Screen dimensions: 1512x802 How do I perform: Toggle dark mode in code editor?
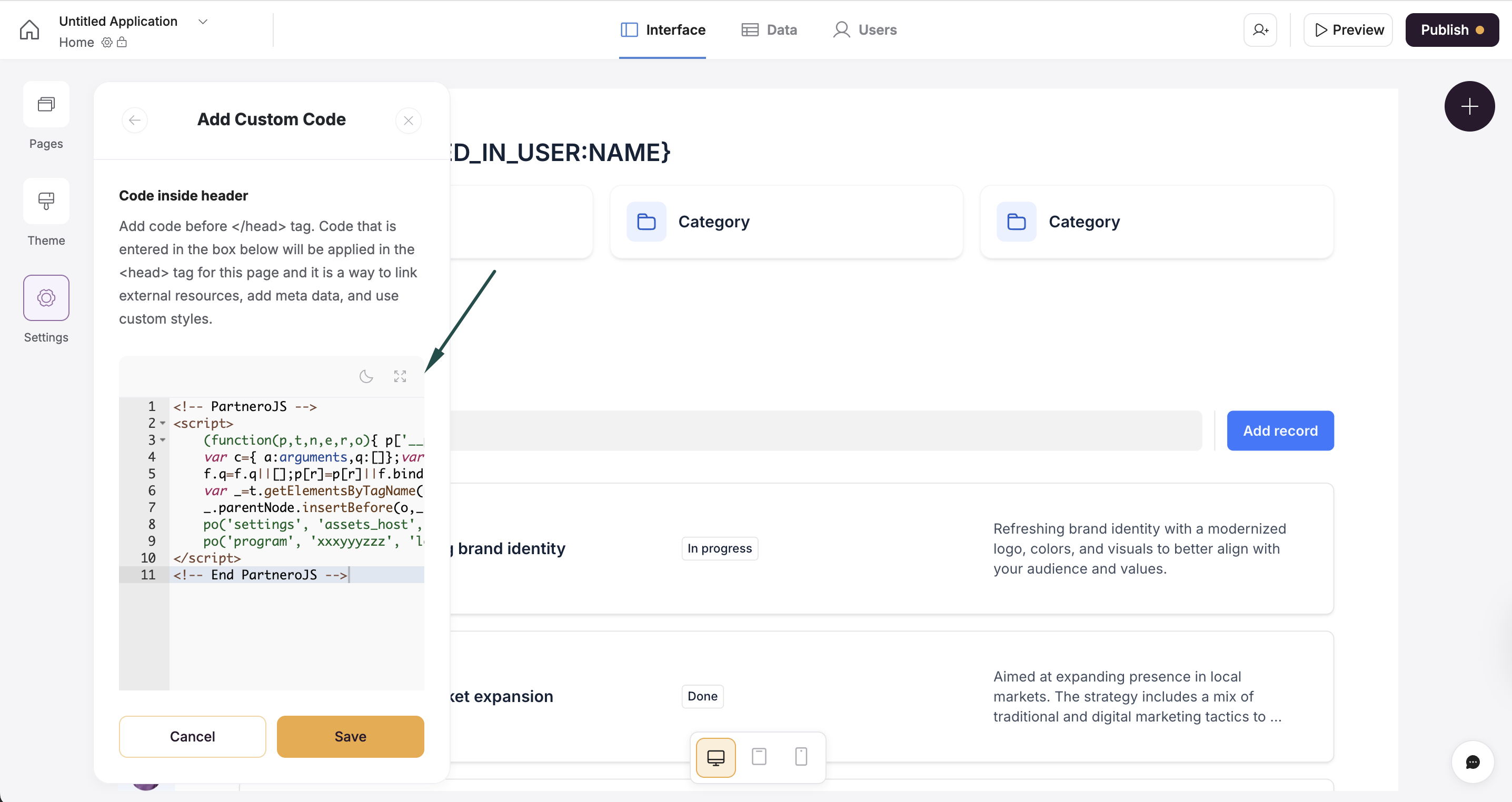[366, 376]
